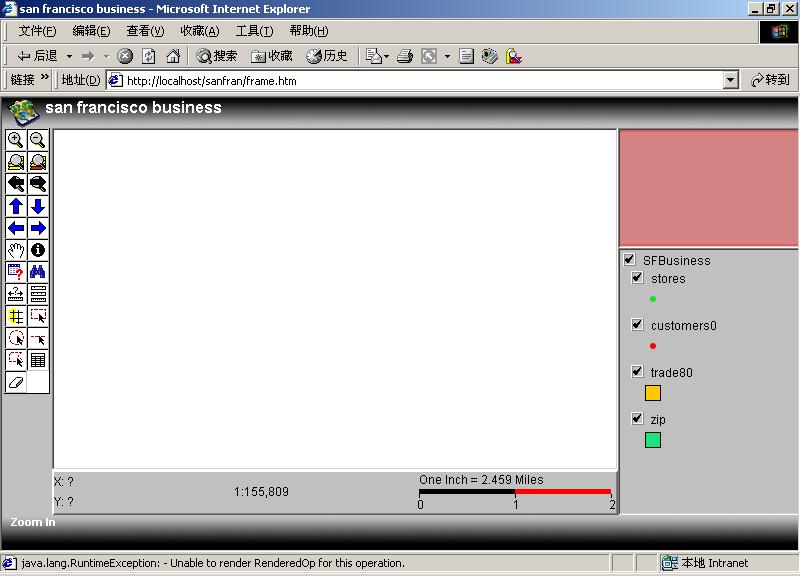800x576 pixels.
Task: Click the pink overview map panel
Action: point(708,188)
